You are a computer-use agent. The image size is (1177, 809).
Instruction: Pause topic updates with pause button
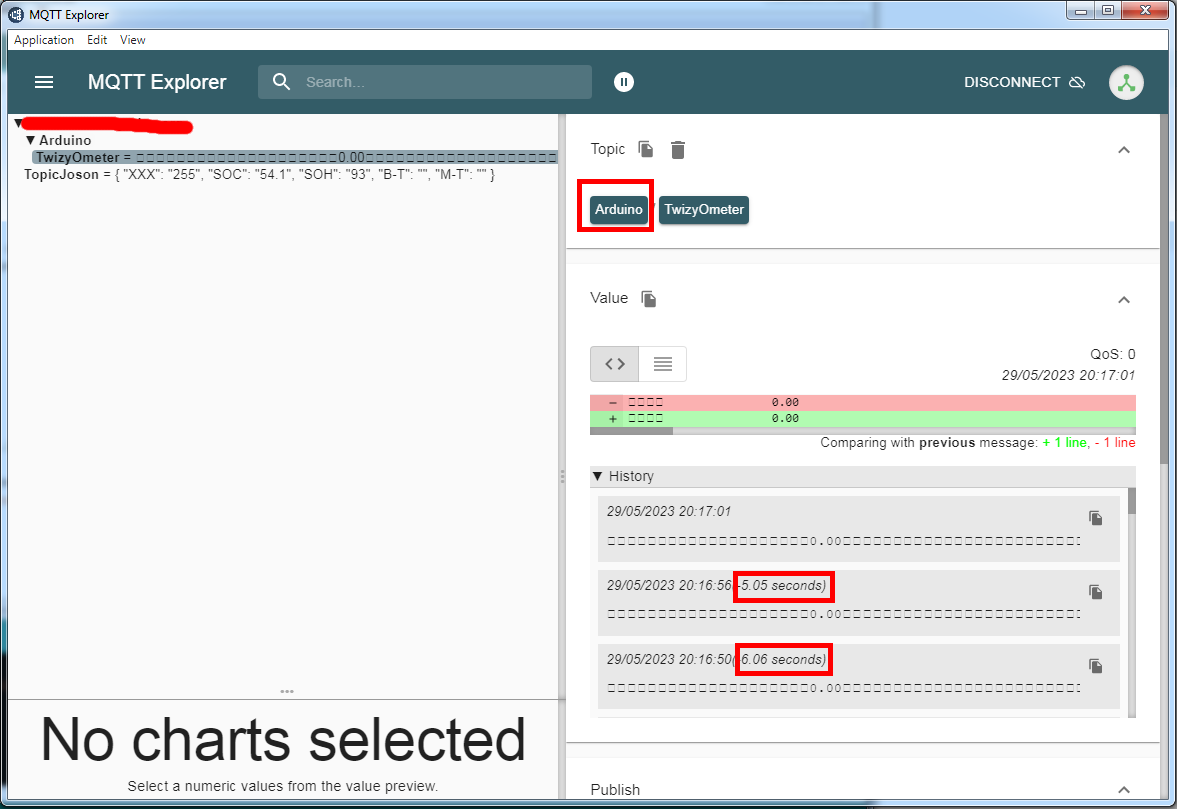(624, 82)
